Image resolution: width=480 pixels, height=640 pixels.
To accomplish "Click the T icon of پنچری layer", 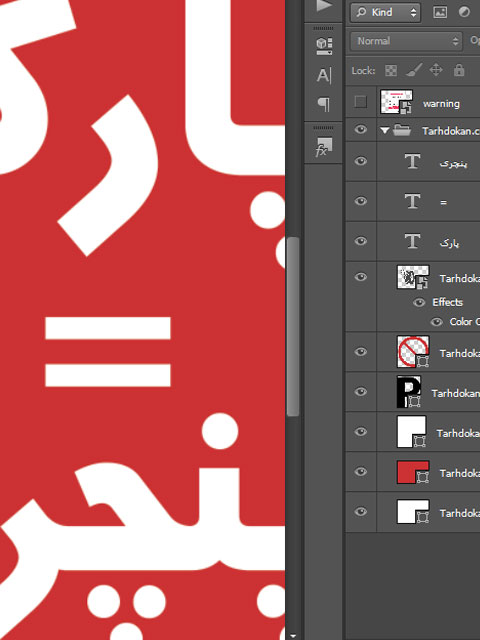I will click(412, 162).
